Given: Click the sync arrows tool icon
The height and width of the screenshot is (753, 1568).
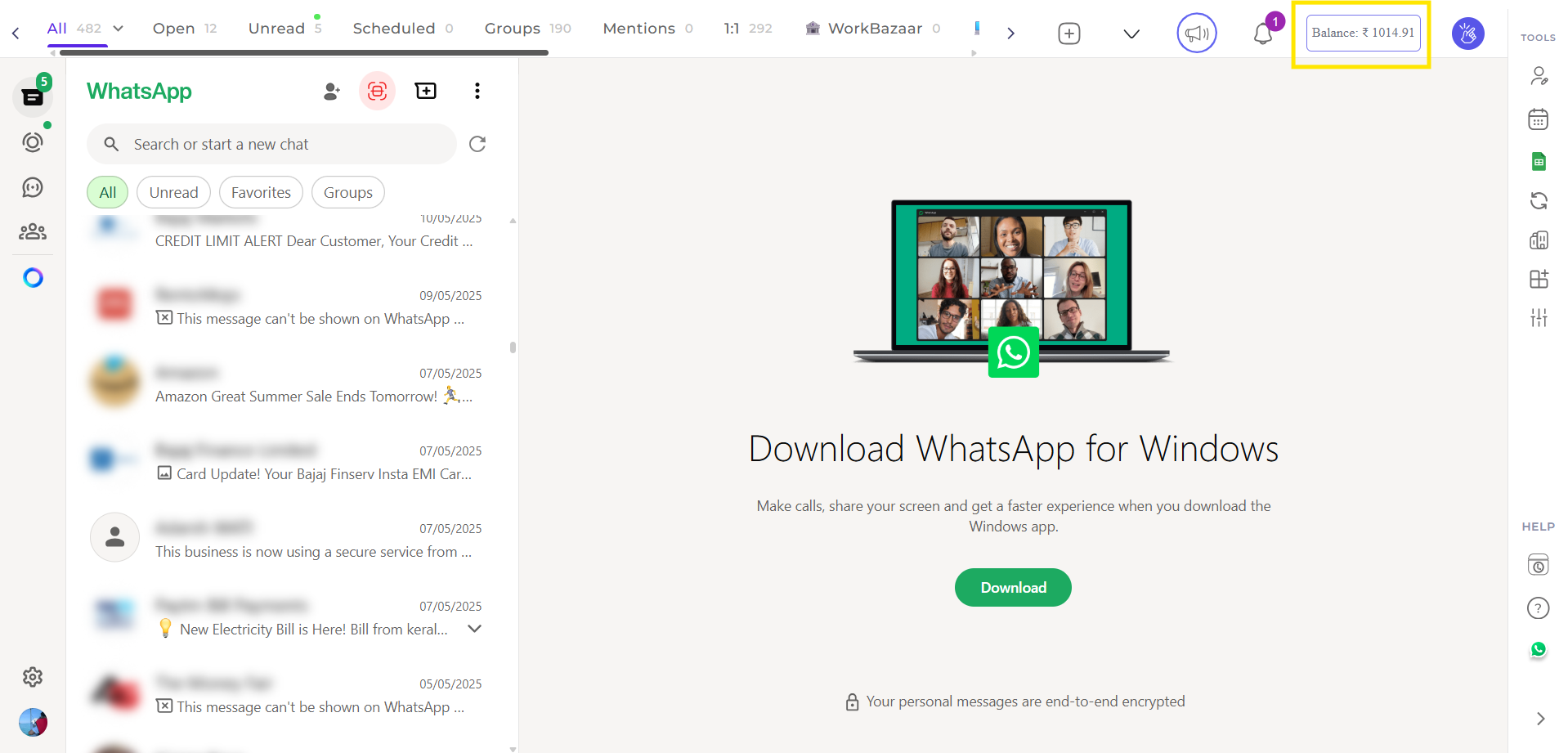Looking at the screenshot, I should [x=1539, y=200].
